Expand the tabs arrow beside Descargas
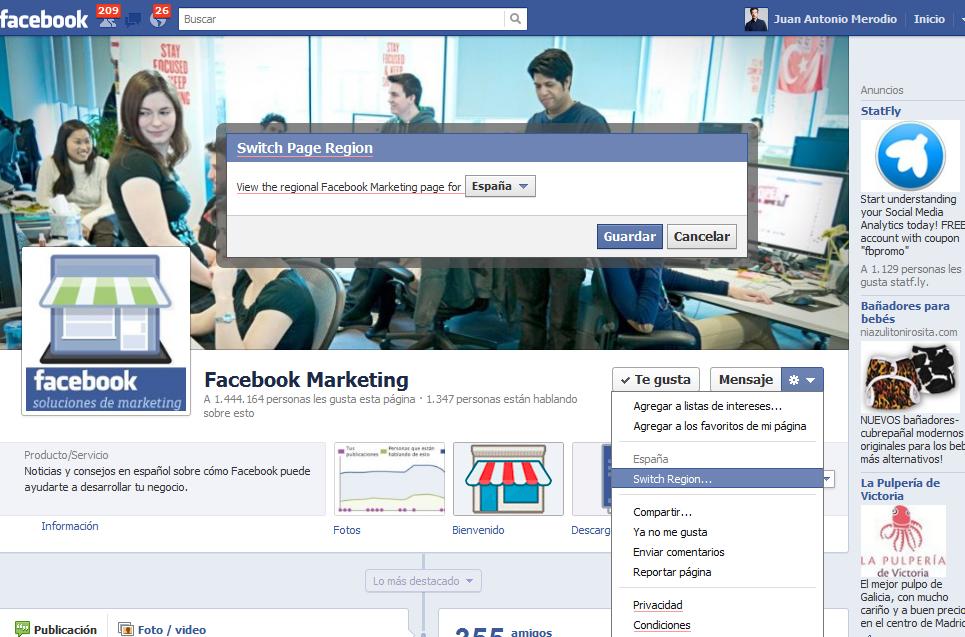Screen dimensions: 965x637 828,479
